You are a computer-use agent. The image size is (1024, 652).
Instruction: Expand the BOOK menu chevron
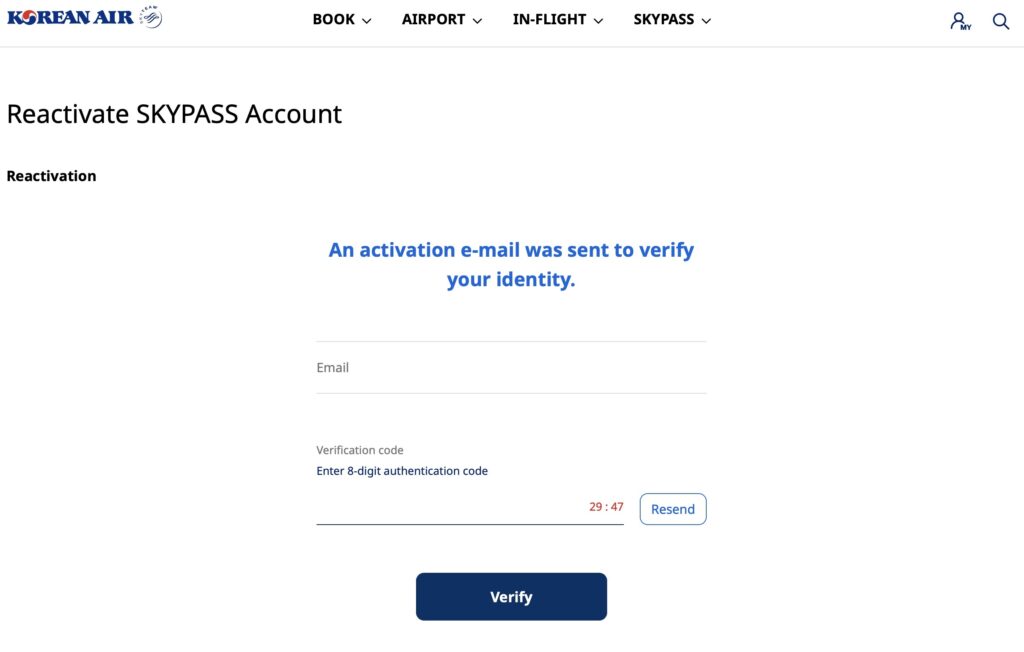tap(366, 21)
